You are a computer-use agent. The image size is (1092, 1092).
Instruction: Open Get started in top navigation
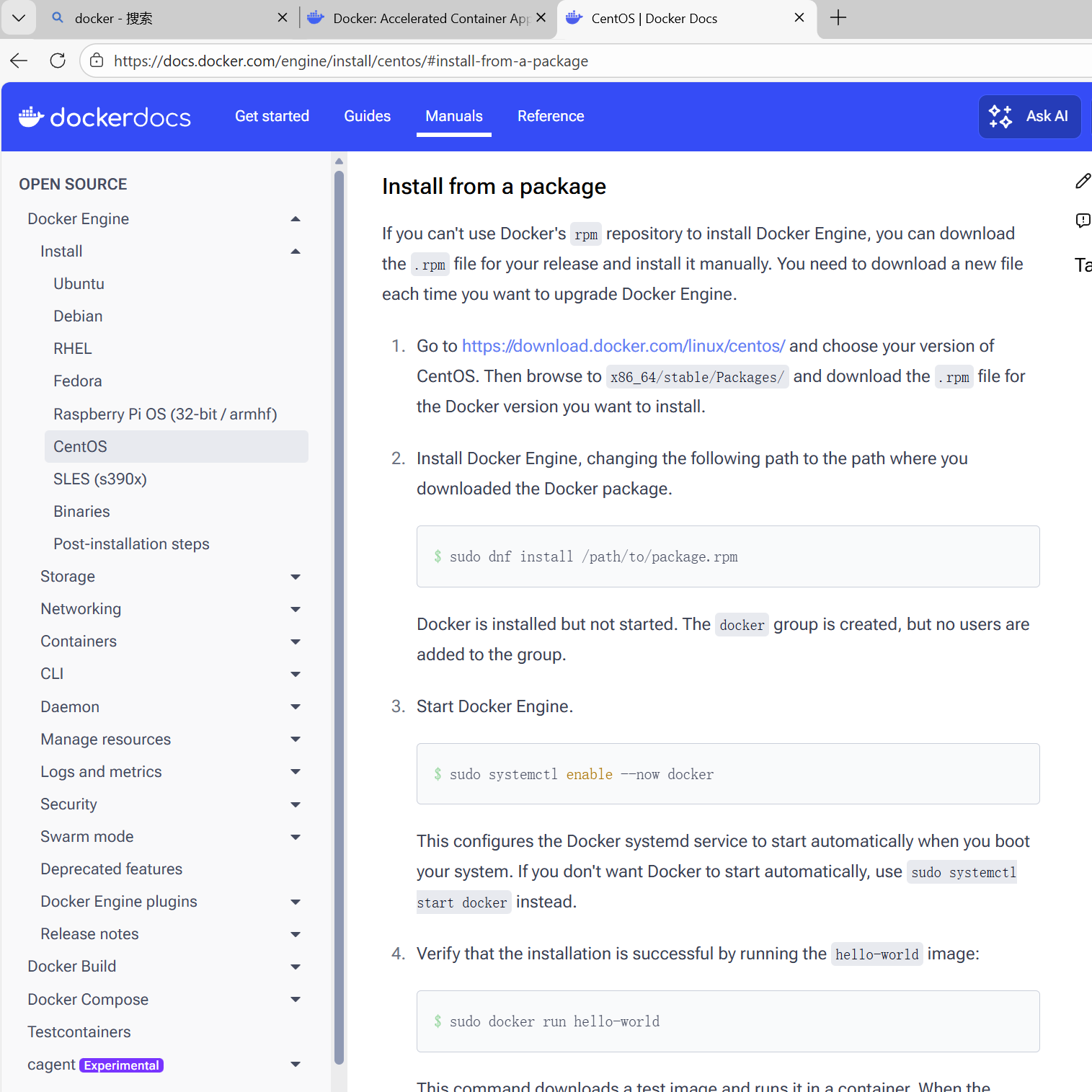(272, 116)
